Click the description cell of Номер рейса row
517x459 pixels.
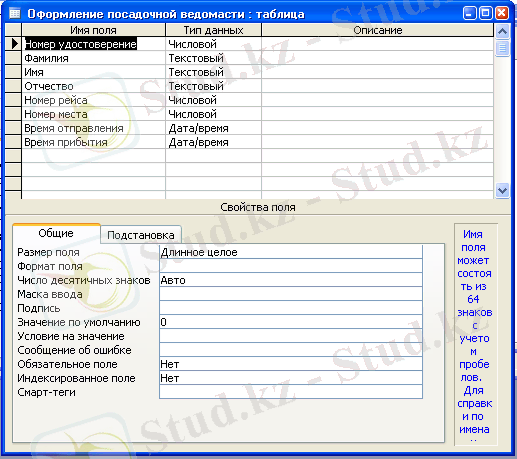(x=378, y=100)
